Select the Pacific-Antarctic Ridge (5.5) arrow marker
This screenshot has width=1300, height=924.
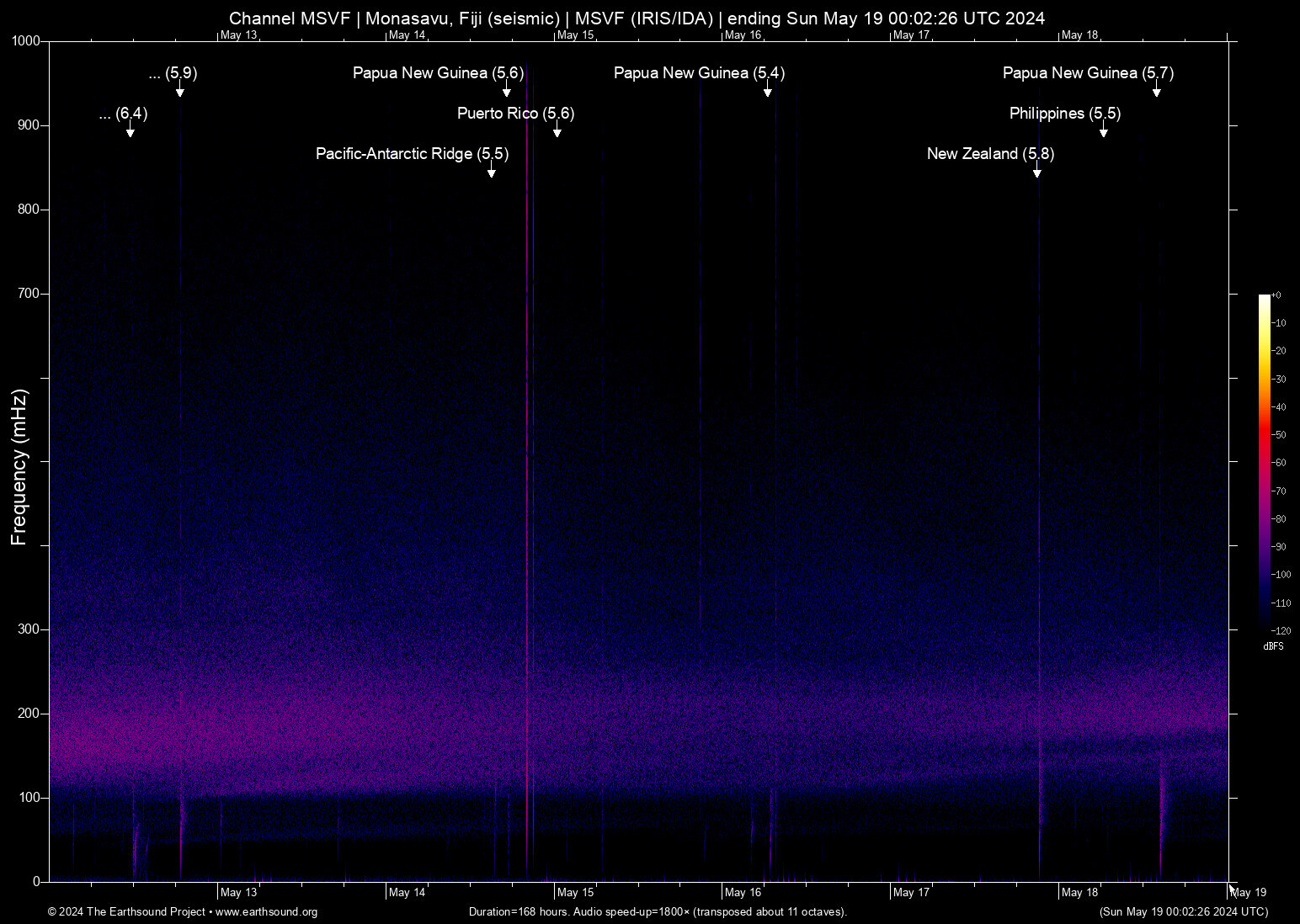(491, 173)
